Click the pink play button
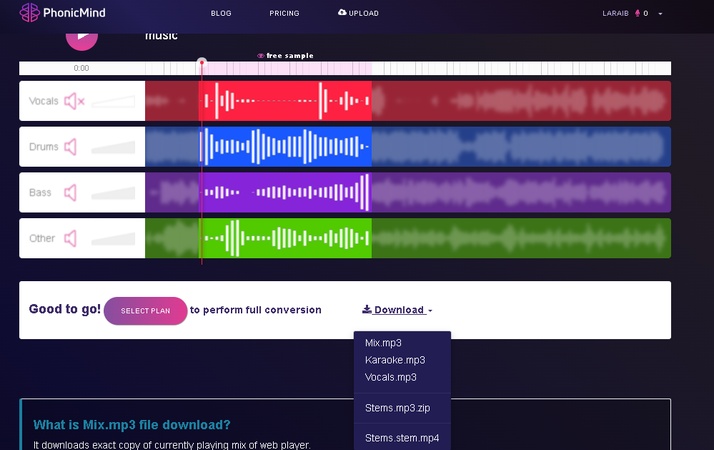The image size is (714, 450). 82,39
